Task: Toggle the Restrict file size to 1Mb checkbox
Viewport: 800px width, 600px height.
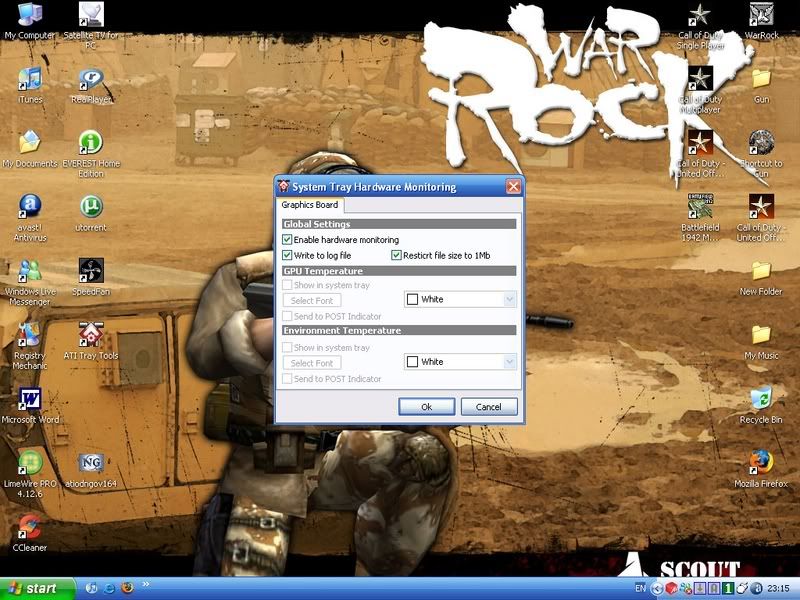Action: (396, 255)
